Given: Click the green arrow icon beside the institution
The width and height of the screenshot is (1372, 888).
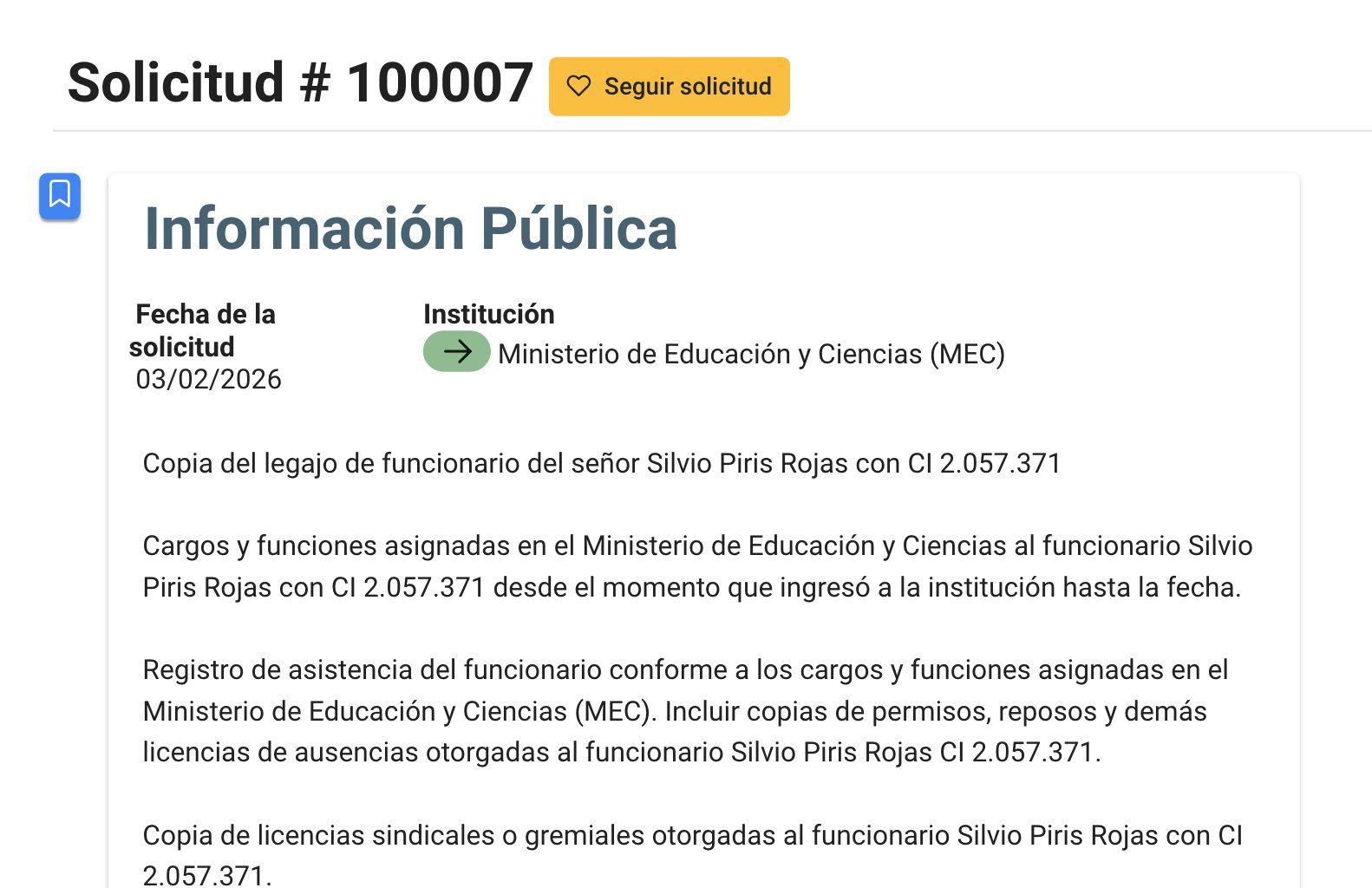Looking at the screenshot, I should tap(456, 351).
